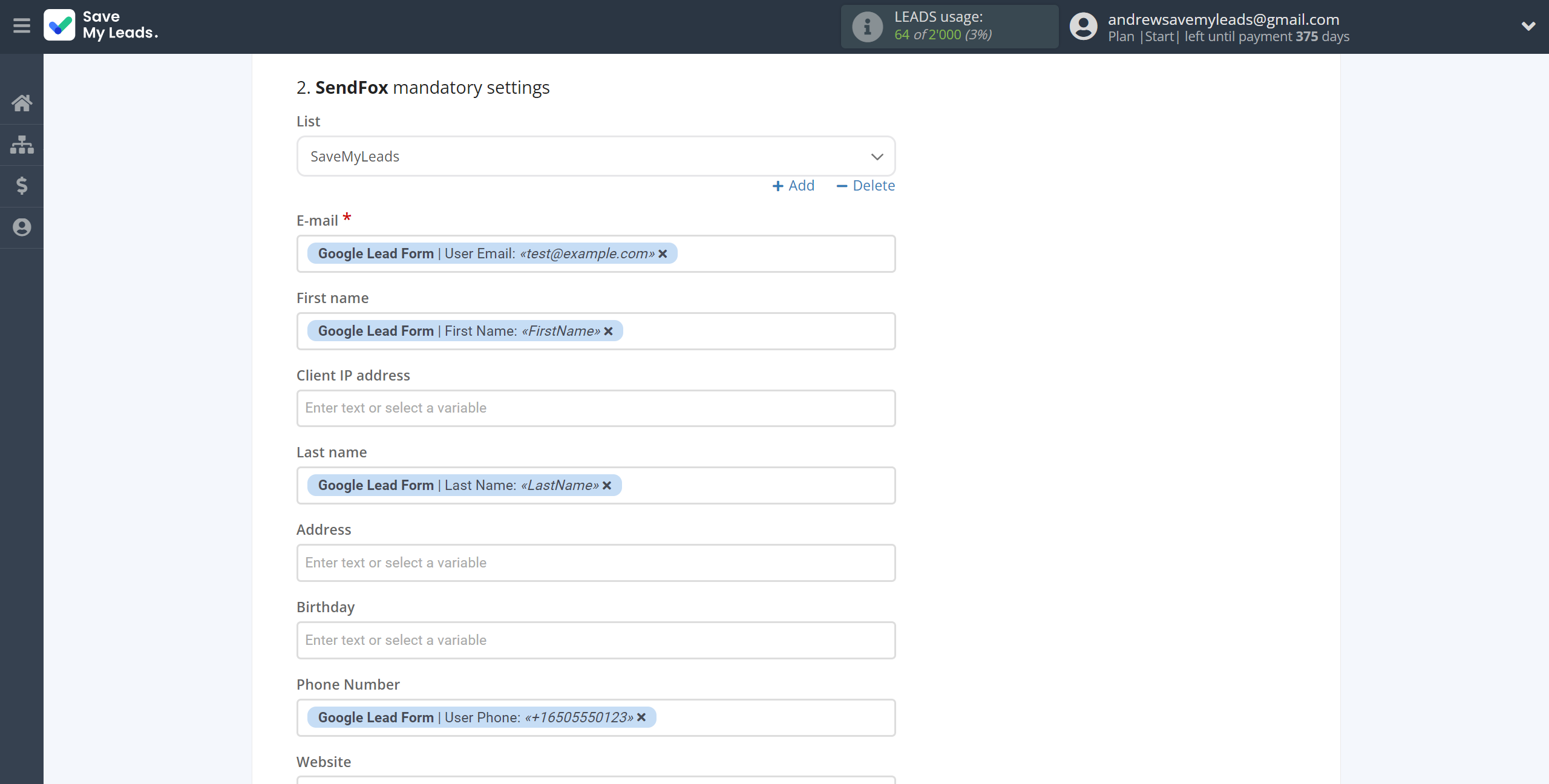Open the billing dollar icon

22,186
